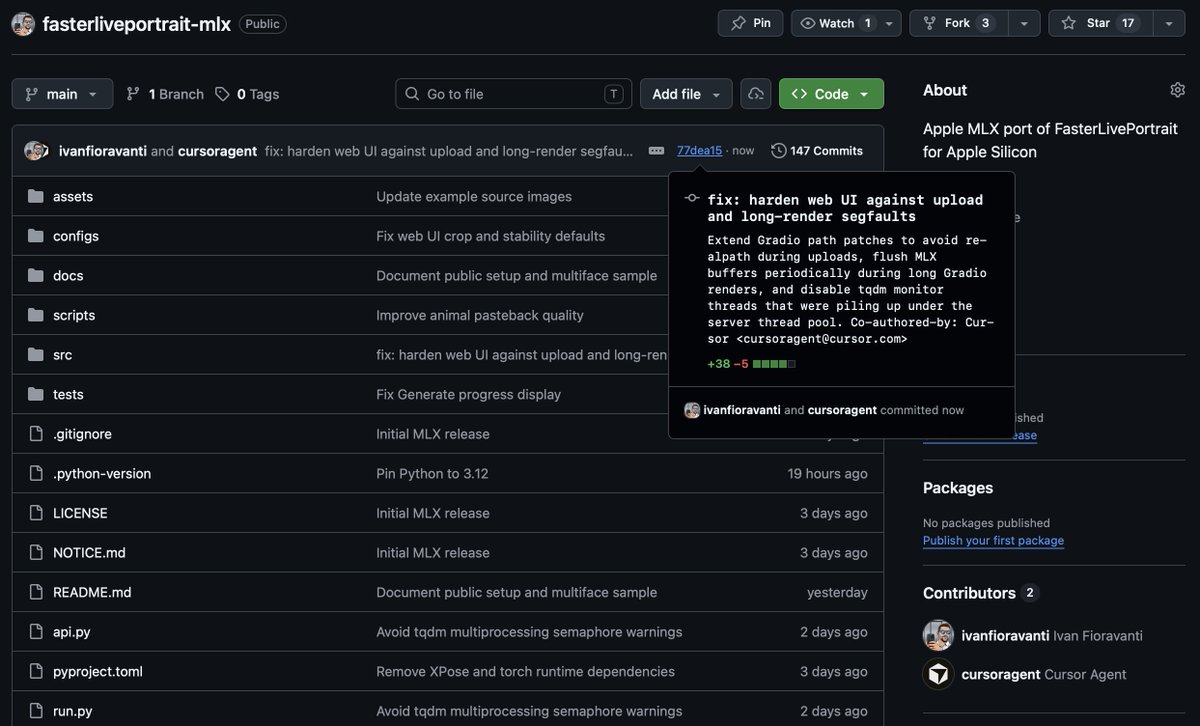Viewport: 1200px width, 726px height.
Task: Click file icon next to LICENSE
Action: pos(36,513)
